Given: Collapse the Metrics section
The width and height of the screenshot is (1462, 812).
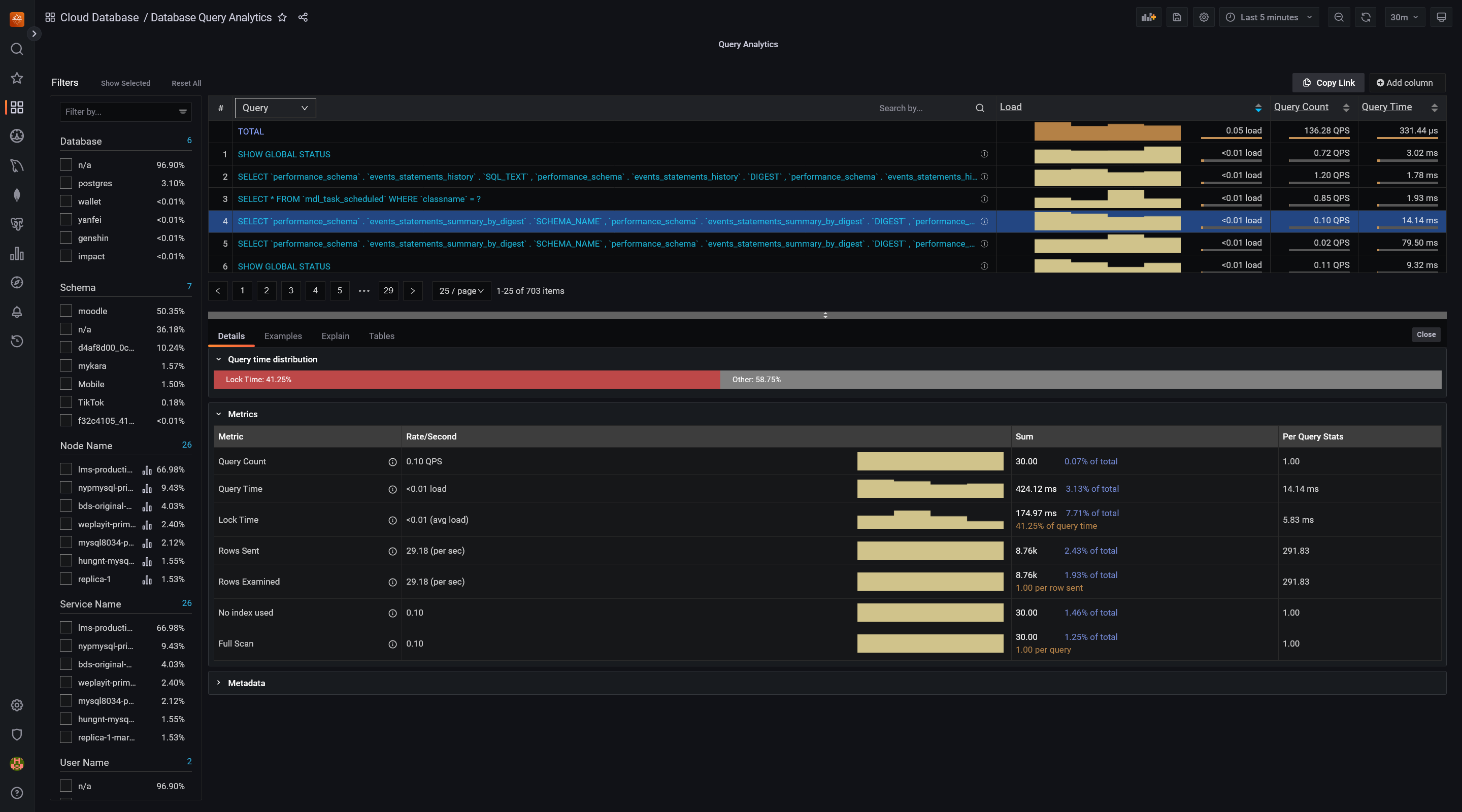Looking at the screenshot, I should click(218, 414).
